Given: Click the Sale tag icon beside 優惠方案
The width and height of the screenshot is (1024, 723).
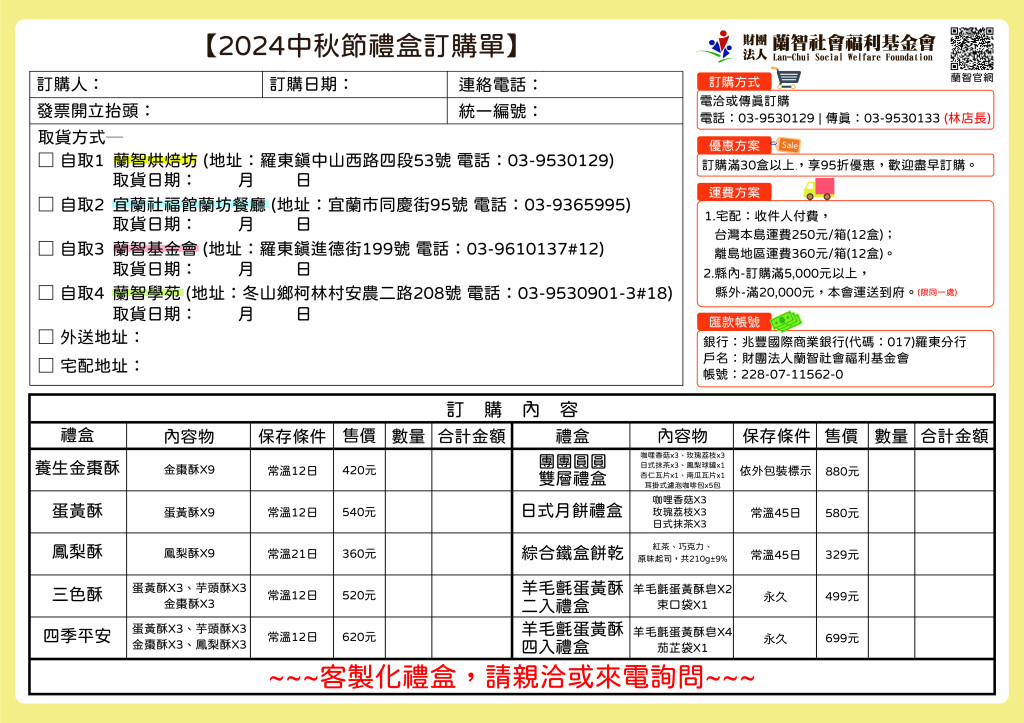Looking at the screenshot, I should [787, 144].
